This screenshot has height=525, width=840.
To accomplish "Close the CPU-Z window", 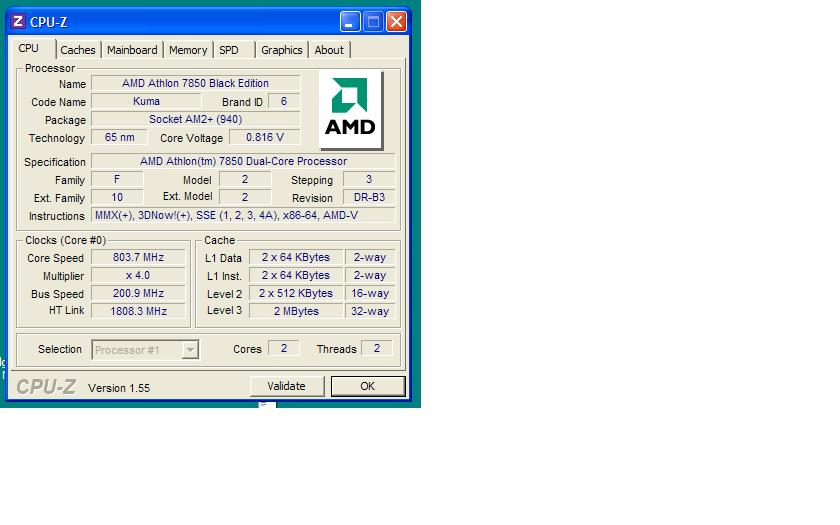I will tap(396, 22).
